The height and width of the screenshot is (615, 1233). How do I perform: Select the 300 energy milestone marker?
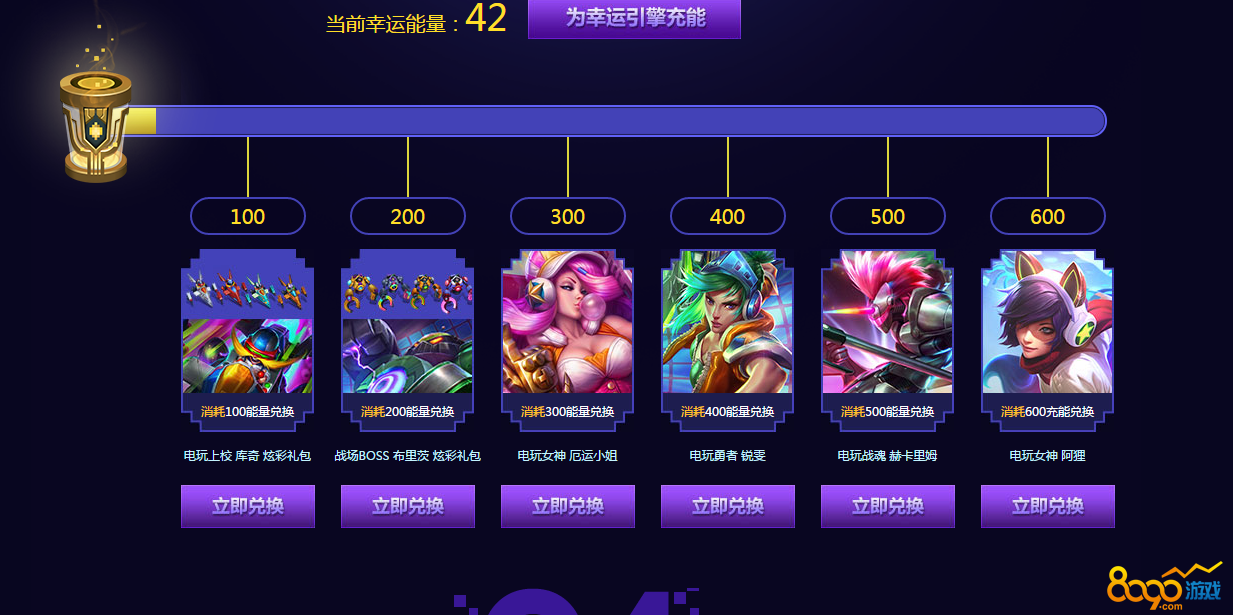568,216
